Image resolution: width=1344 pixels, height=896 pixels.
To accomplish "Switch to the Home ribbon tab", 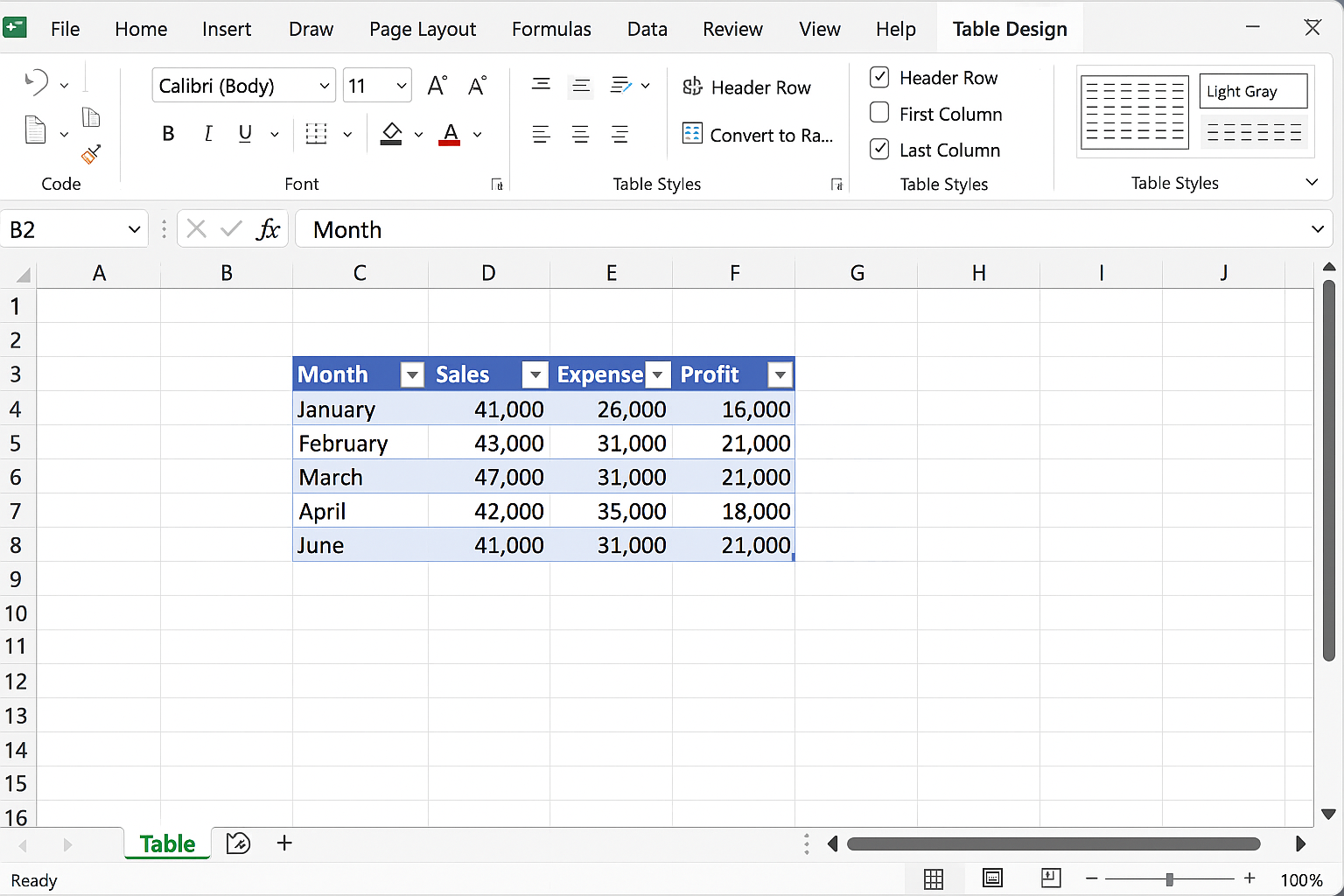I will coord(141,29).
